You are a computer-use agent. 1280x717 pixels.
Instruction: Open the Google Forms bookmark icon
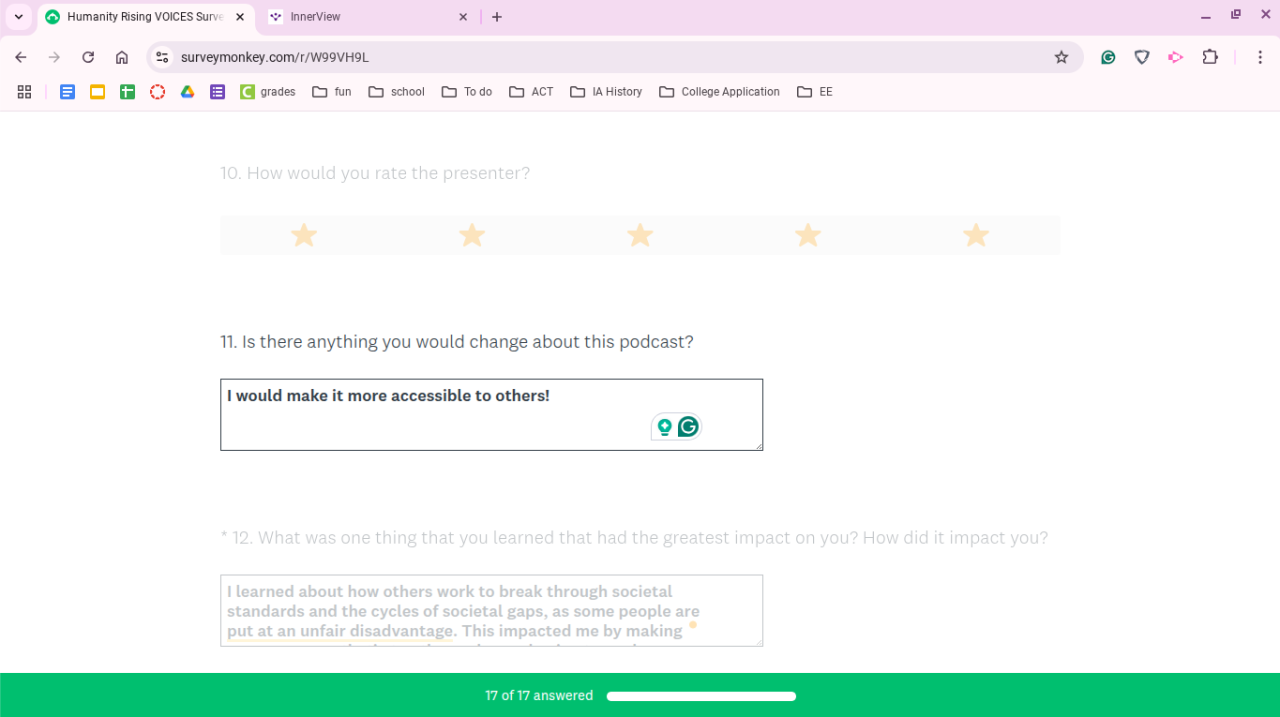[217, 92]
